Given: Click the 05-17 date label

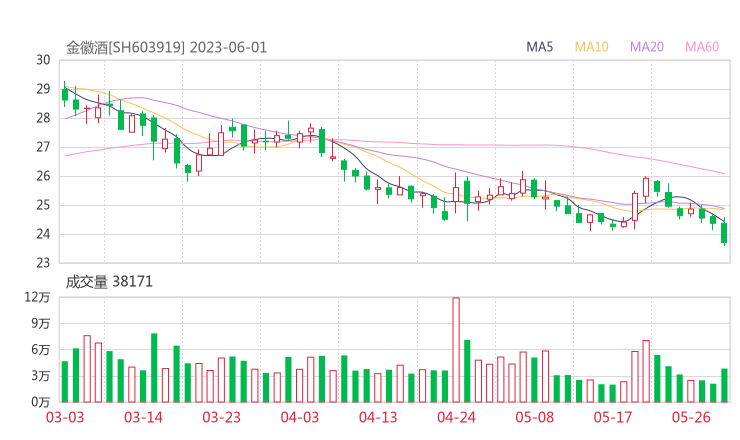Looking at the screenshot, I should pyautogui.click(x=613, y=417).
